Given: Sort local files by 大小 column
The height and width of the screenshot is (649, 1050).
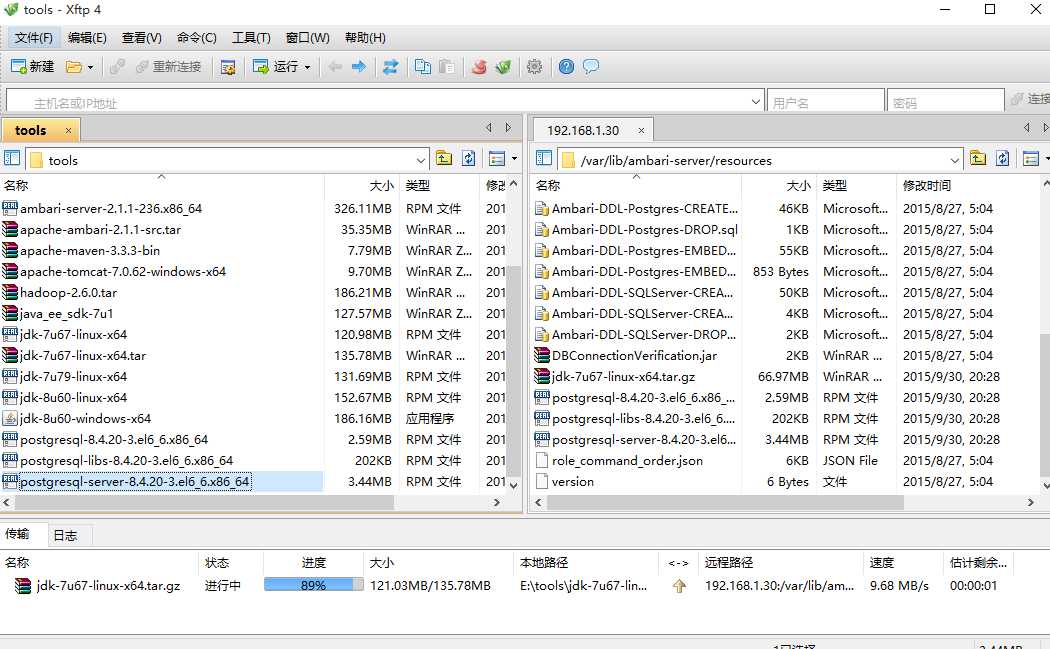Looking at the screenshot, I should coord(362,186).
